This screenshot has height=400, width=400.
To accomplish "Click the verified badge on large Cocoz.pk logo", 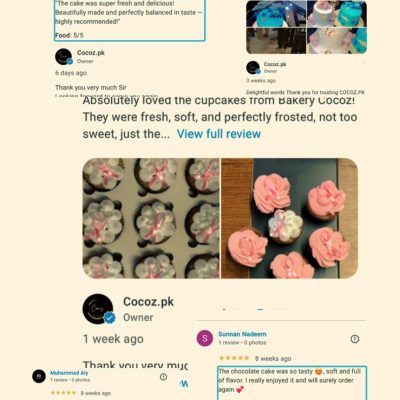I will click(109, 318).
